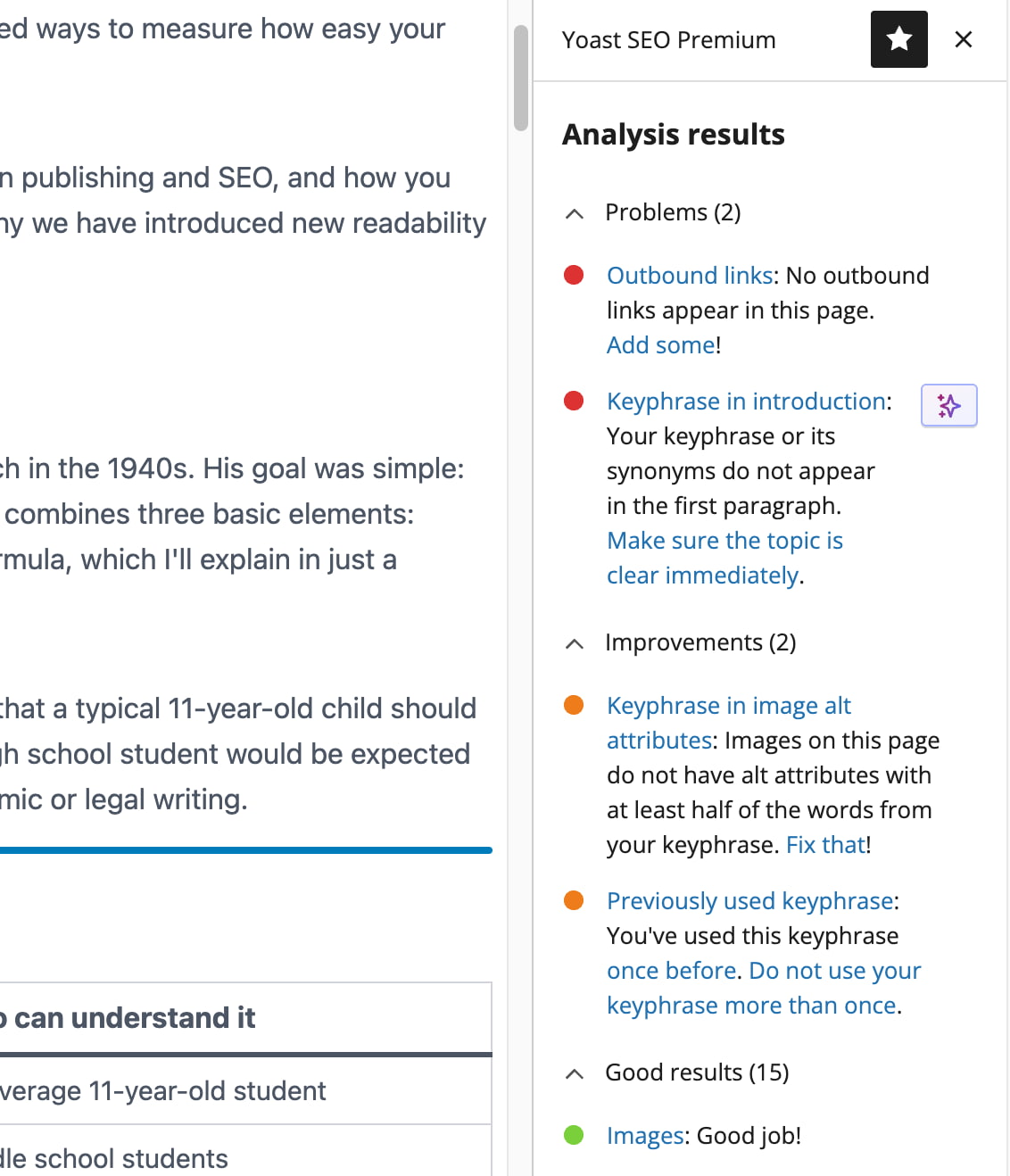Screen dimensions: 1010x1176
Task: Click the orange indicator beside Previously used keyphrase
Action: 574,900
